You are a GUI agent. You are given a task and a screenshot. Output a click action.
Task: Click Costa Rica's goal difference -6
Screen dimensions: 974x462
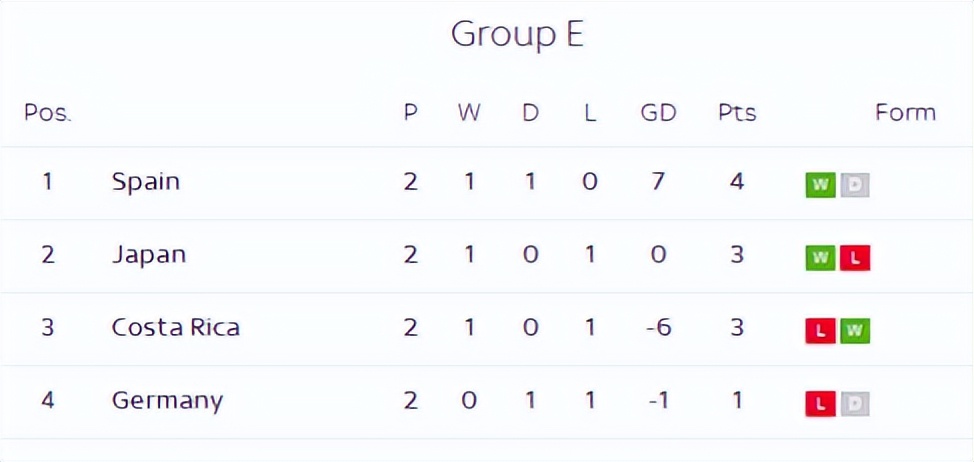pos(657,328)
